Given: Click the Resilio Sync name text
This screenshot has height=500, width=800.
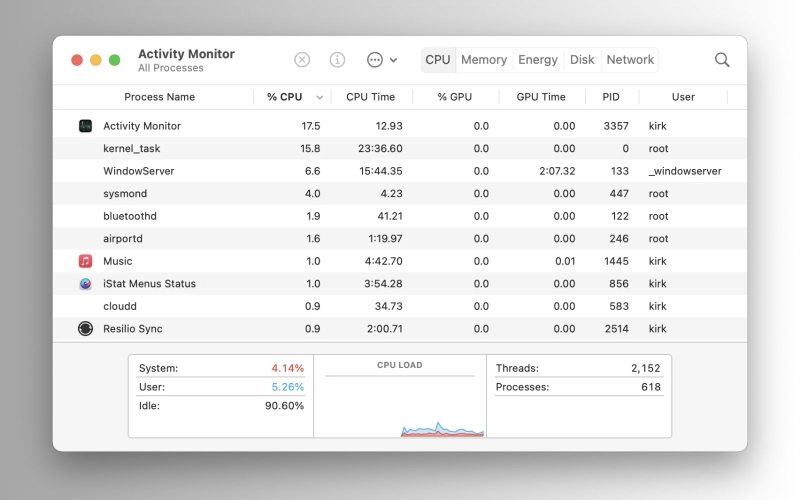Looking at the screenshot, I should (x=133, y=329).
